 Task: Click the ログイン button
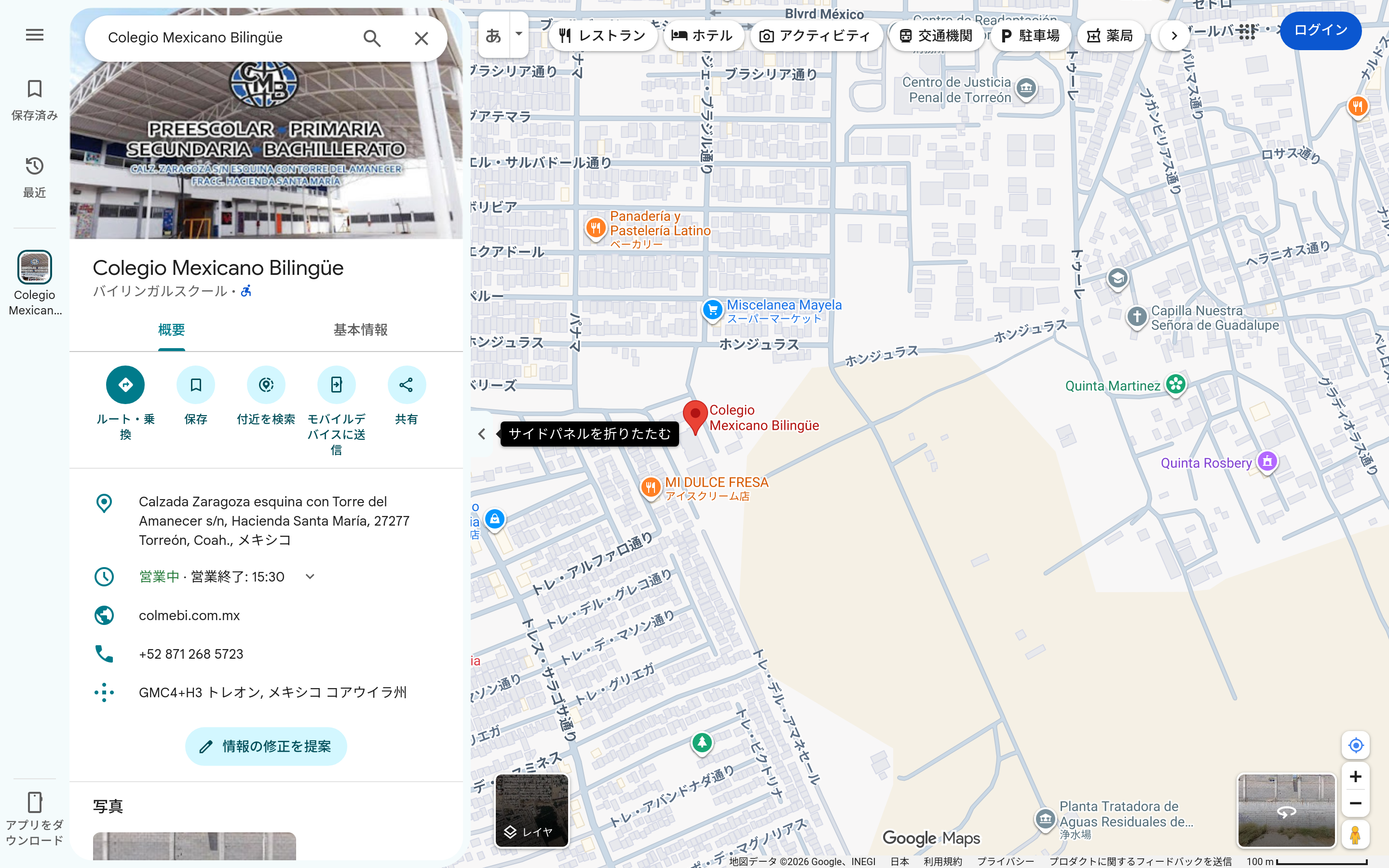pyautogui.click(x=1321, y=30)
